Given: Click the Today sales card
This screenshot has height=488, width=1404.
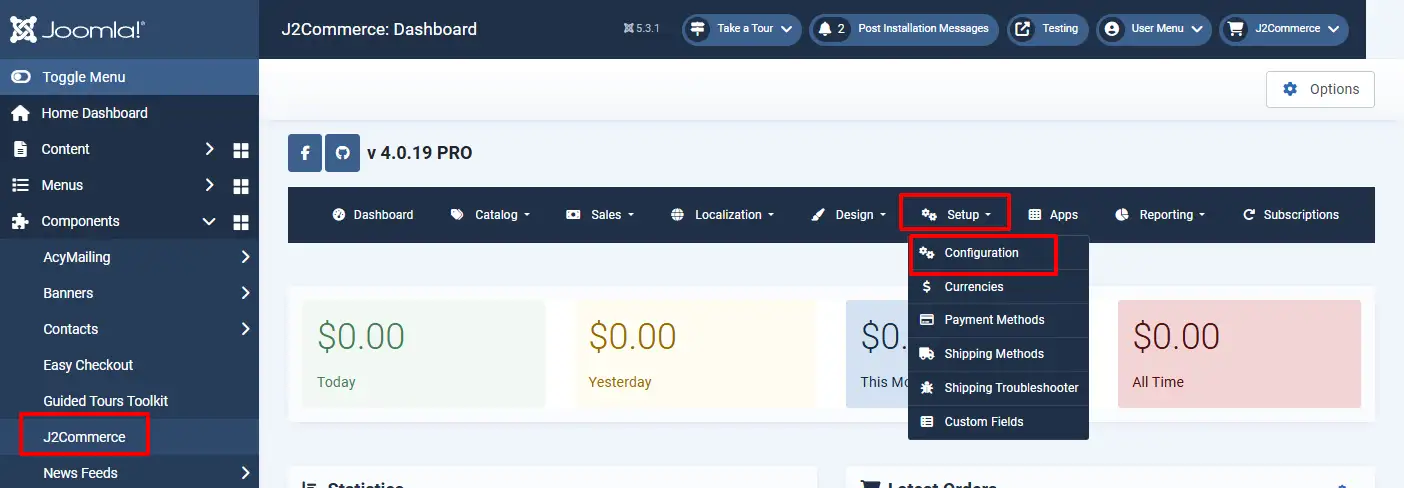Looking at the screenshot, I should 423,354.
